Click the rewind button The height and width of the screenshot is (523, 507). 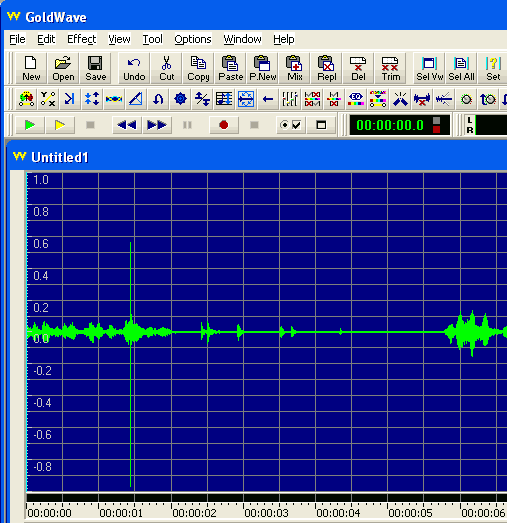[127, 125]
